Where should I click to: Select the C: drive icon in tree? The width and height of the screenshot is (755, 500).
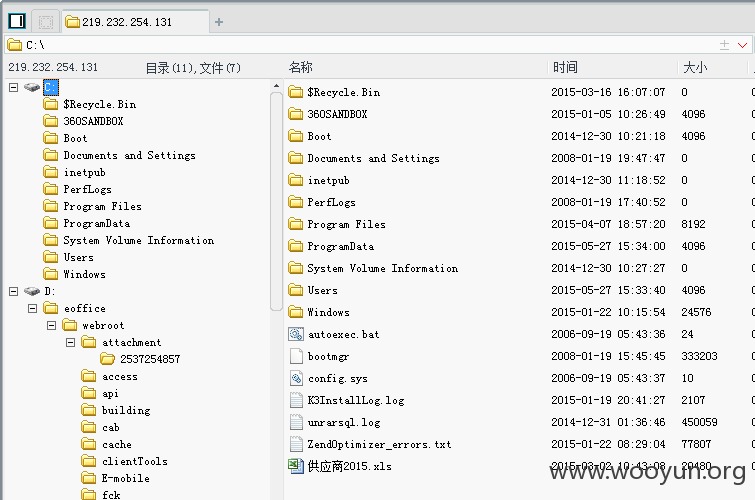pyautogui.click(x=32, y=87)
